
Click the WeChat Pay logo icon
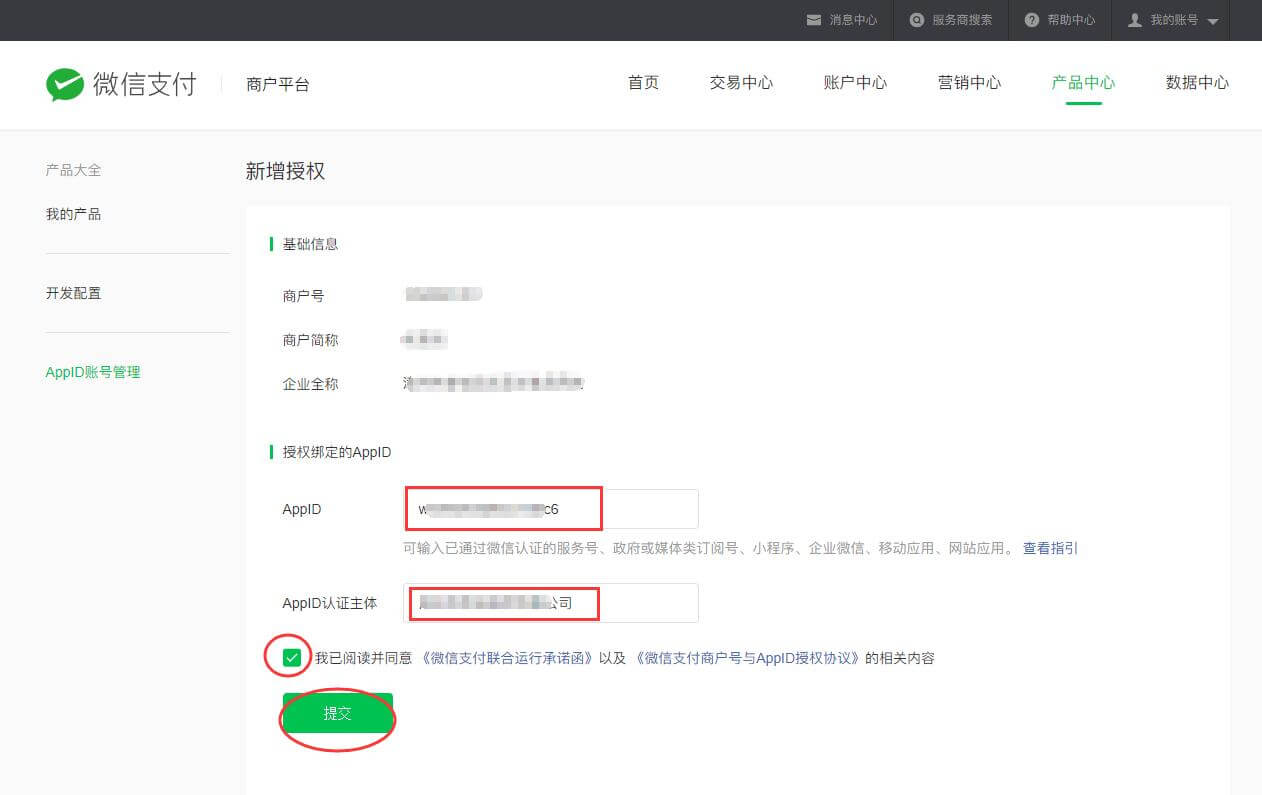65,85
